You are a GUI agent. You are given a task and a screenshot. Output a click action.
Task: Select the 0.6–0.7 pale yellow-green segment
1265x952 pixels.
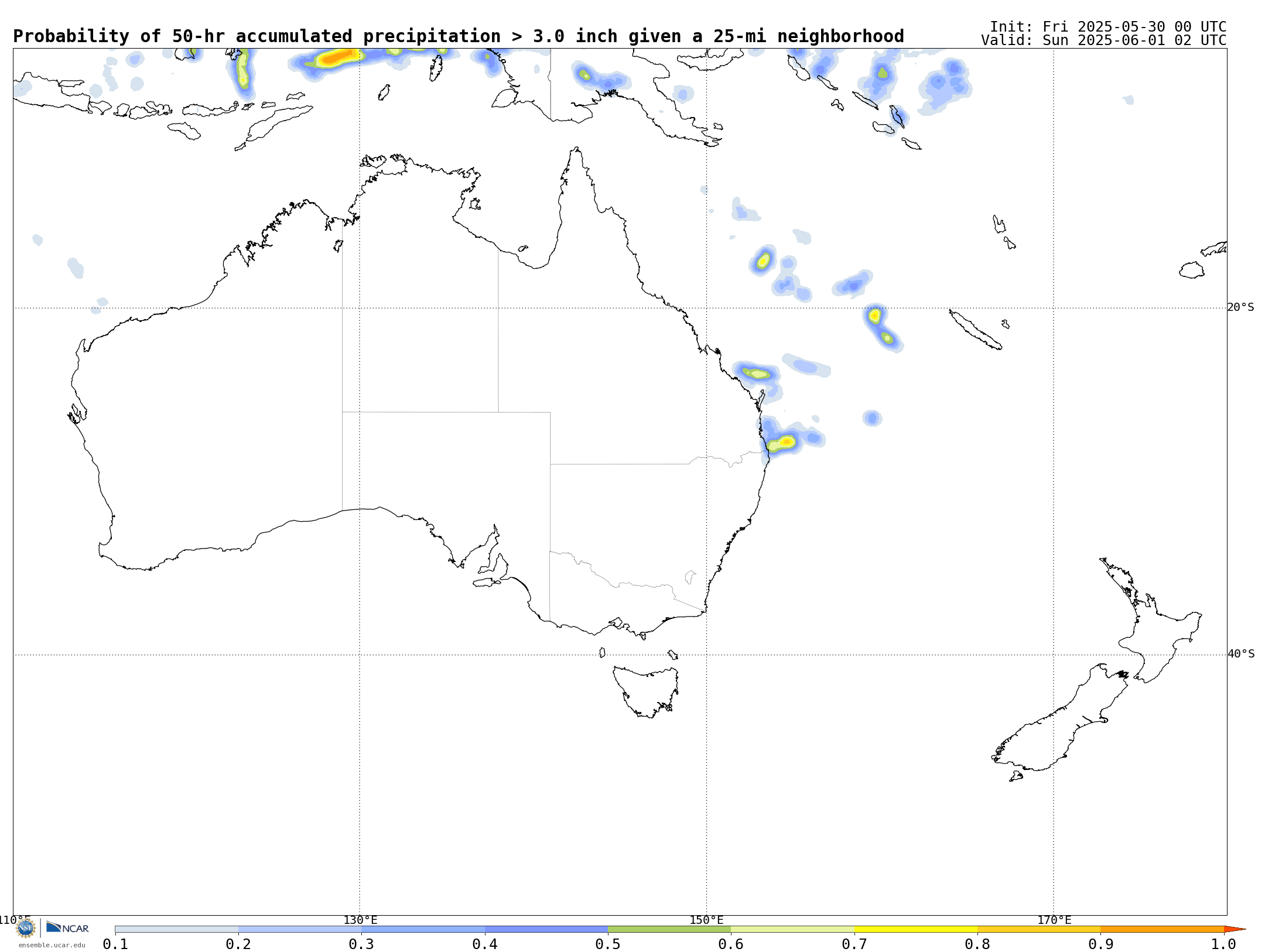coord(793,929)
